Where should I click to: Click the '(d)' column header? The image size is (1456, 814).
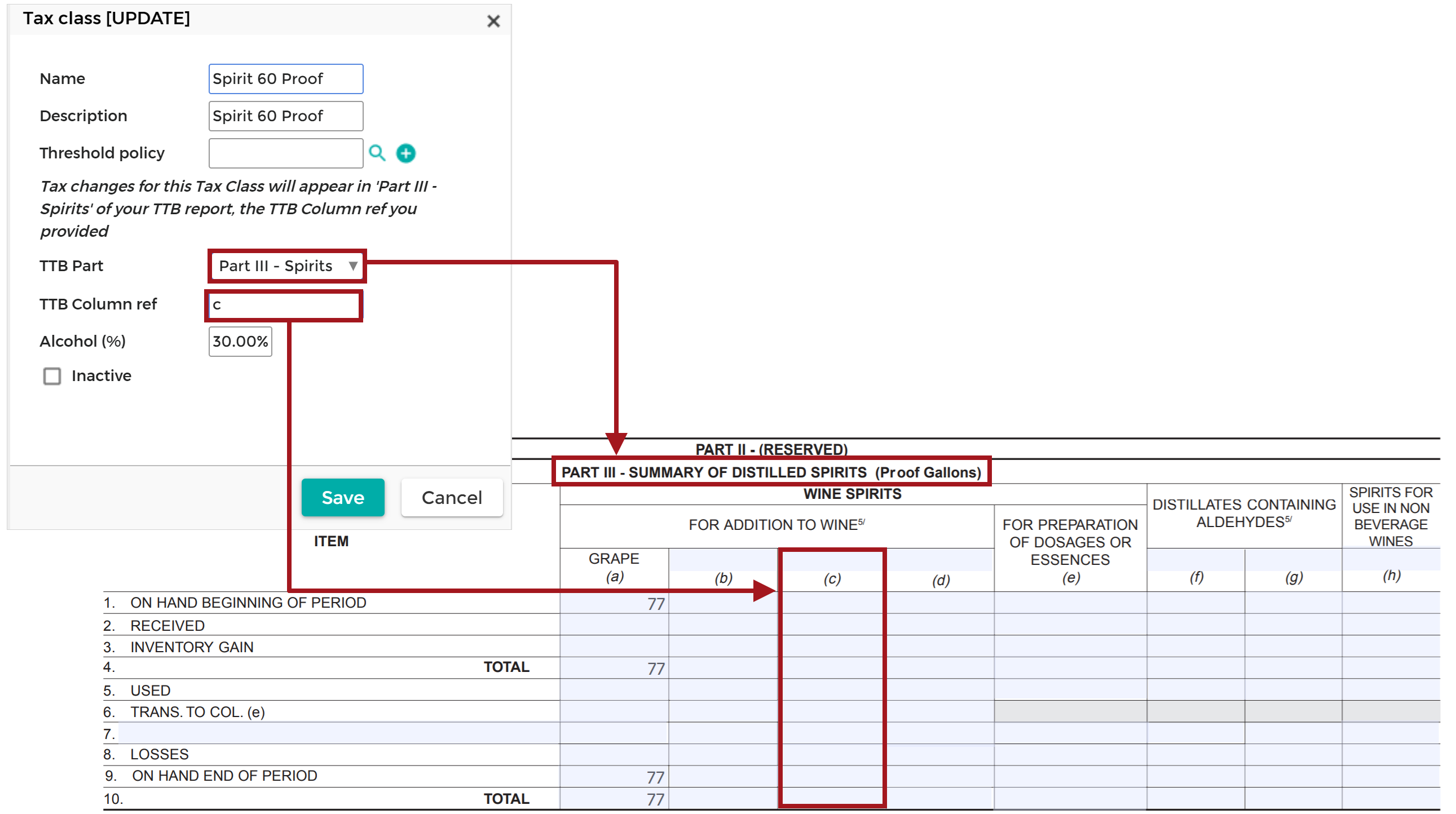click(x=941, y=580)
